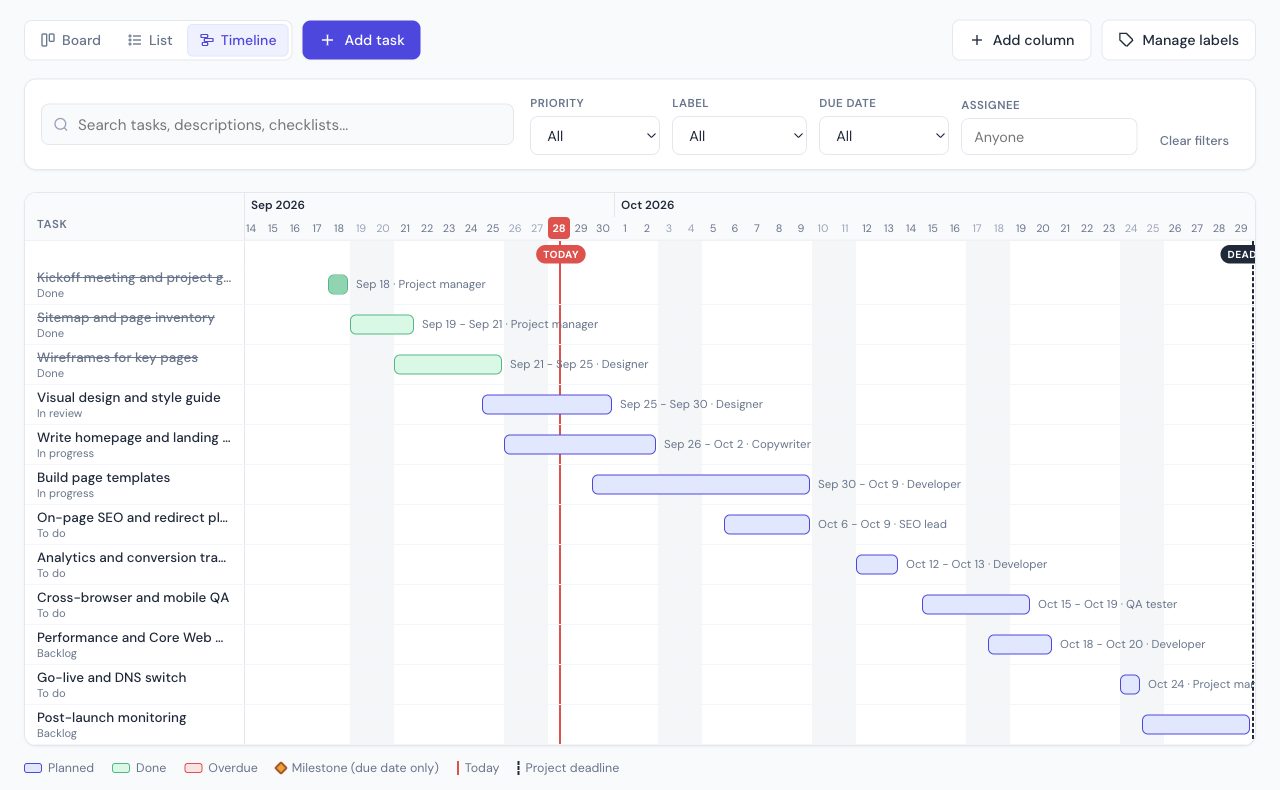1280x790 pixels.
Task: Click the Wireframes for key pages bar
Action: (x=448, y=364)
